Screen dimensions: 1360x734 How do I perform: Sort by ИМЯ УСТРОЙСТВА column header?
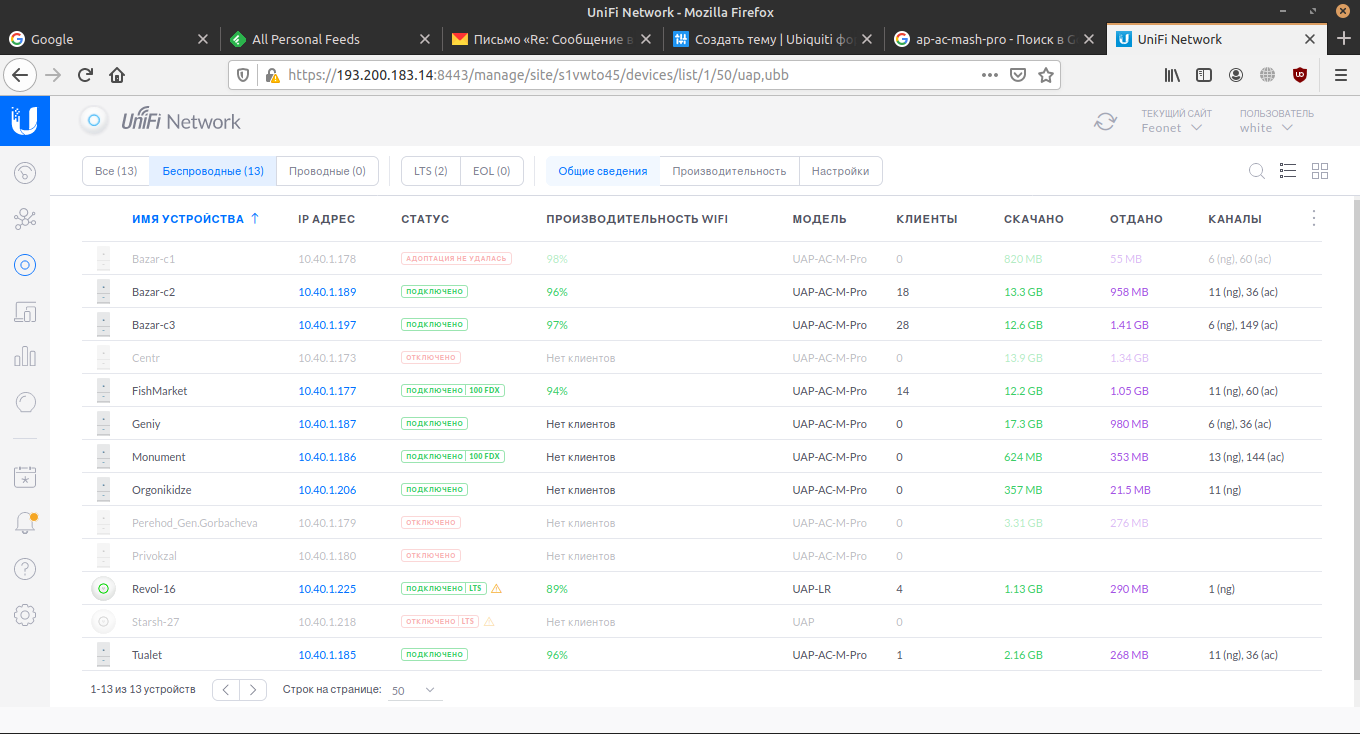coord(188,219)
